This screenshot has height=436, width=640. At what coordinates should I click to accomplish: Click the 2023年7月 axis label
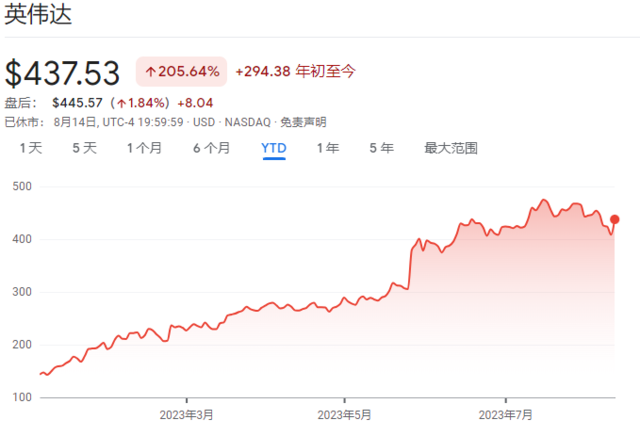click(x=505, y=415)
